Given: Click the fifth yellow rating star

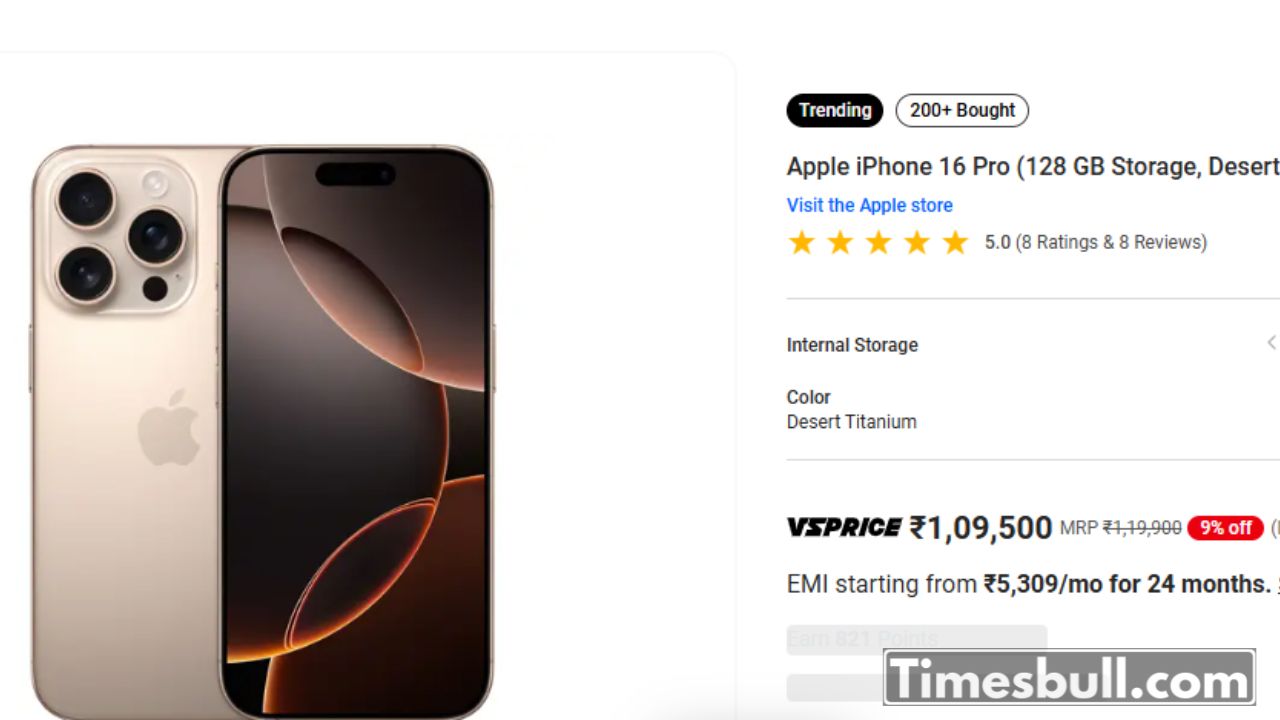Looking at the screenshot, I should (x=956, y=242).
